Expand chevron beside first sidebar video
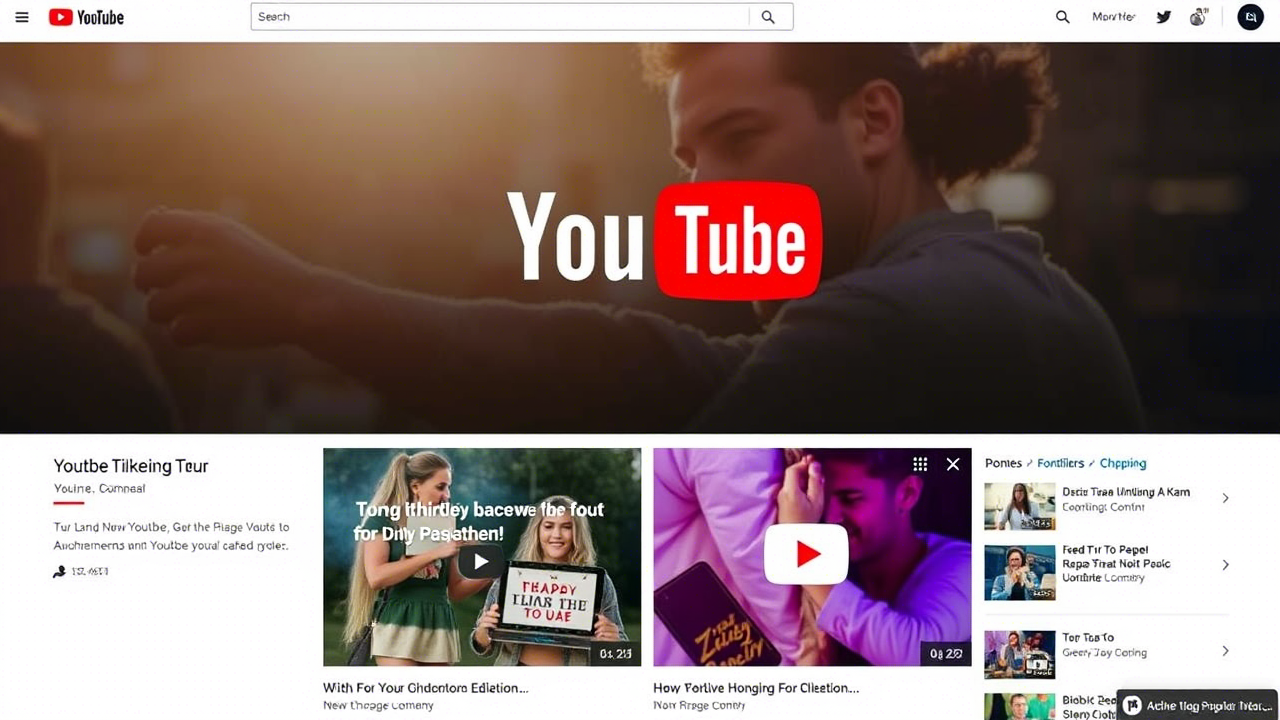 point(1226,498)
